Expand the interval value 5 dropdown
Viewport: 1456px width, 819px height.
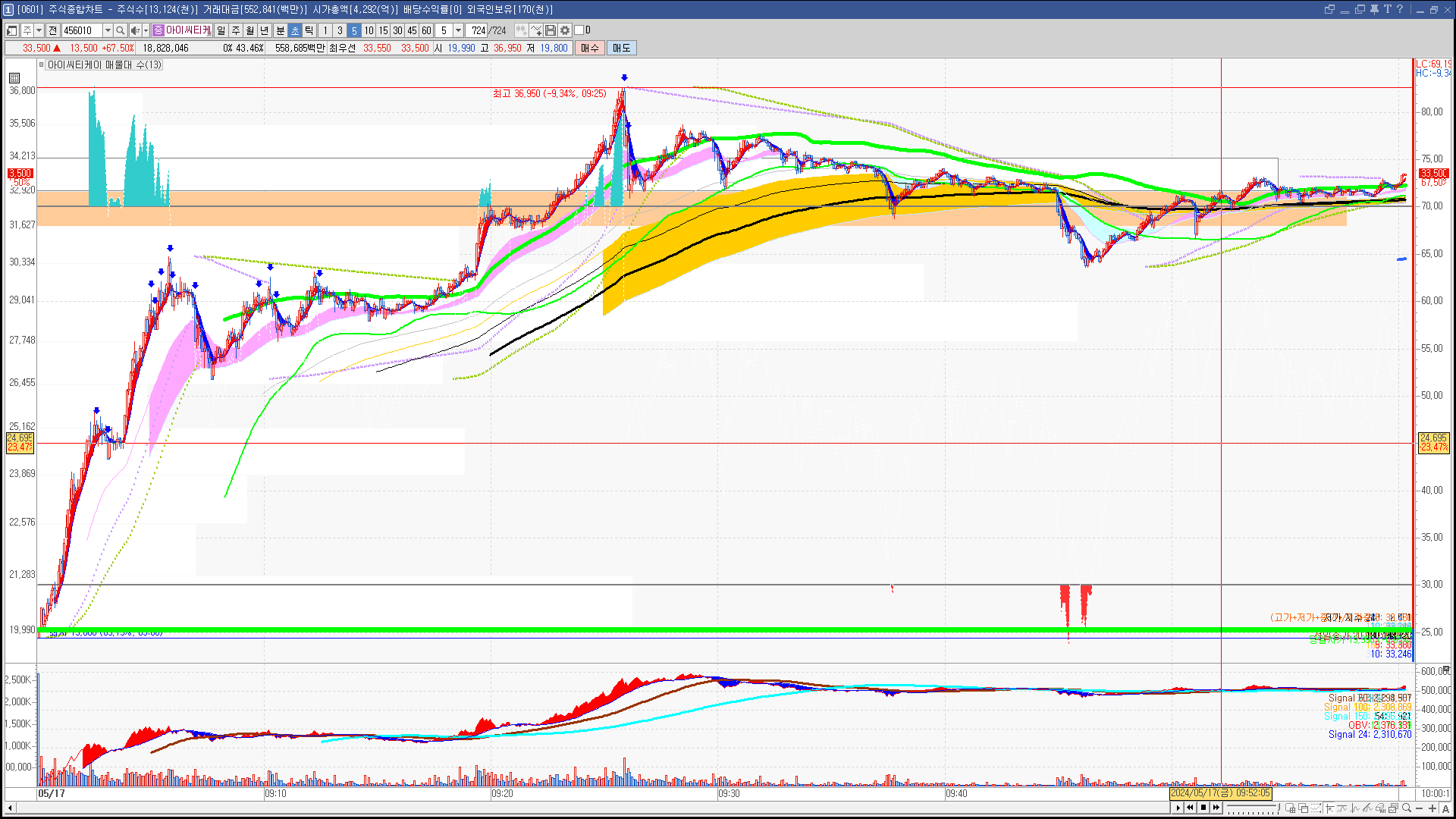(458, 30)
